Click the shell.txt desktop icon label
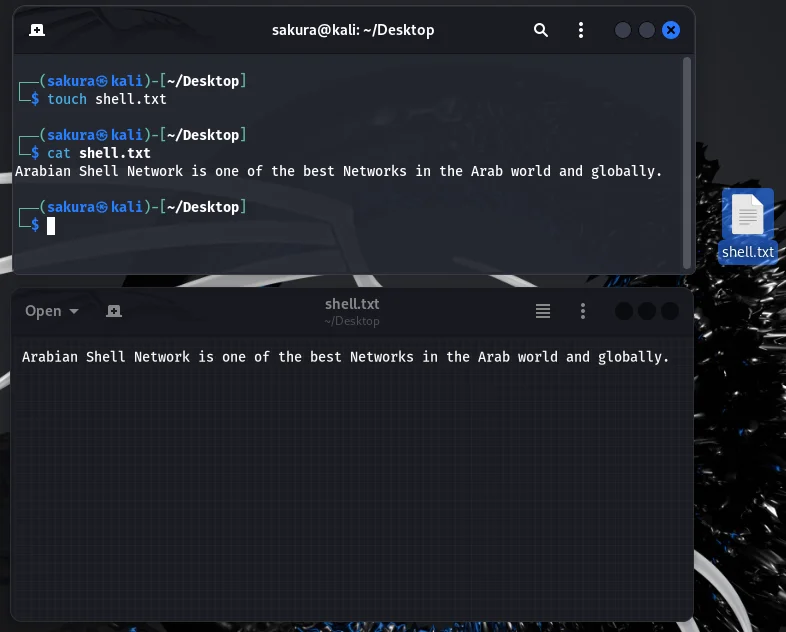 tap(747, 252)
